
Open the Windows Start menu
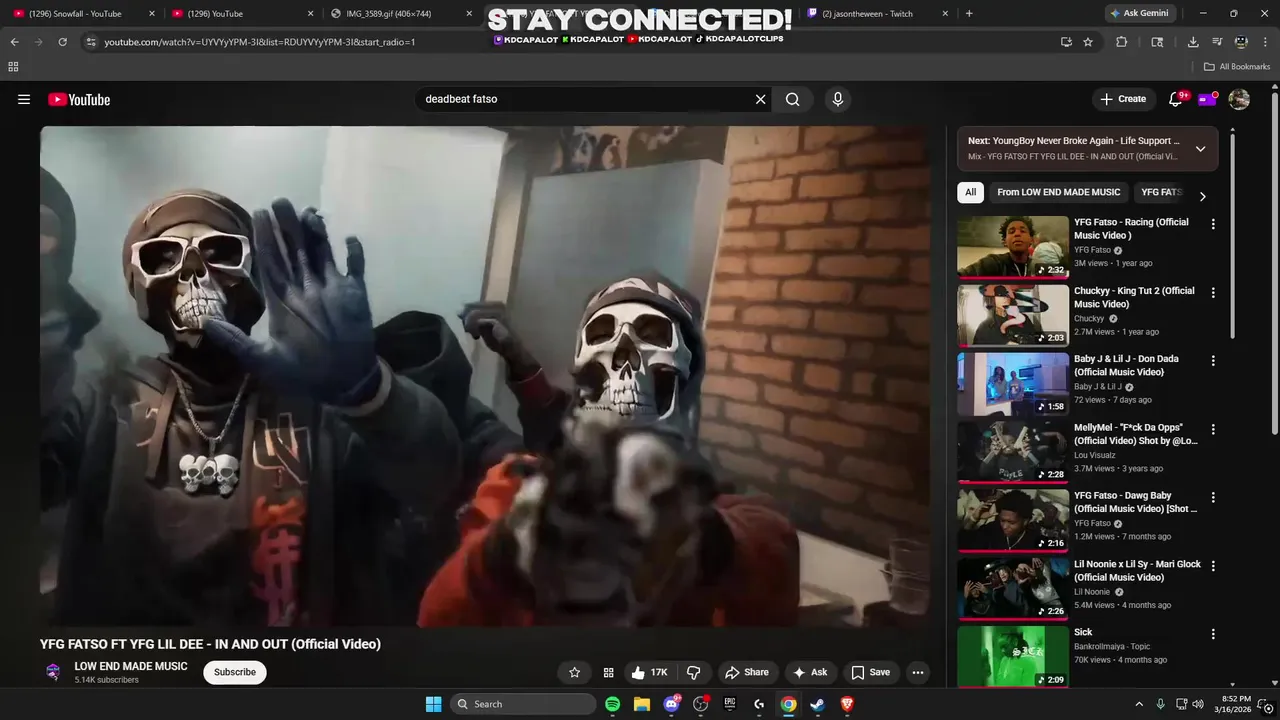click(x=433, y=704)
